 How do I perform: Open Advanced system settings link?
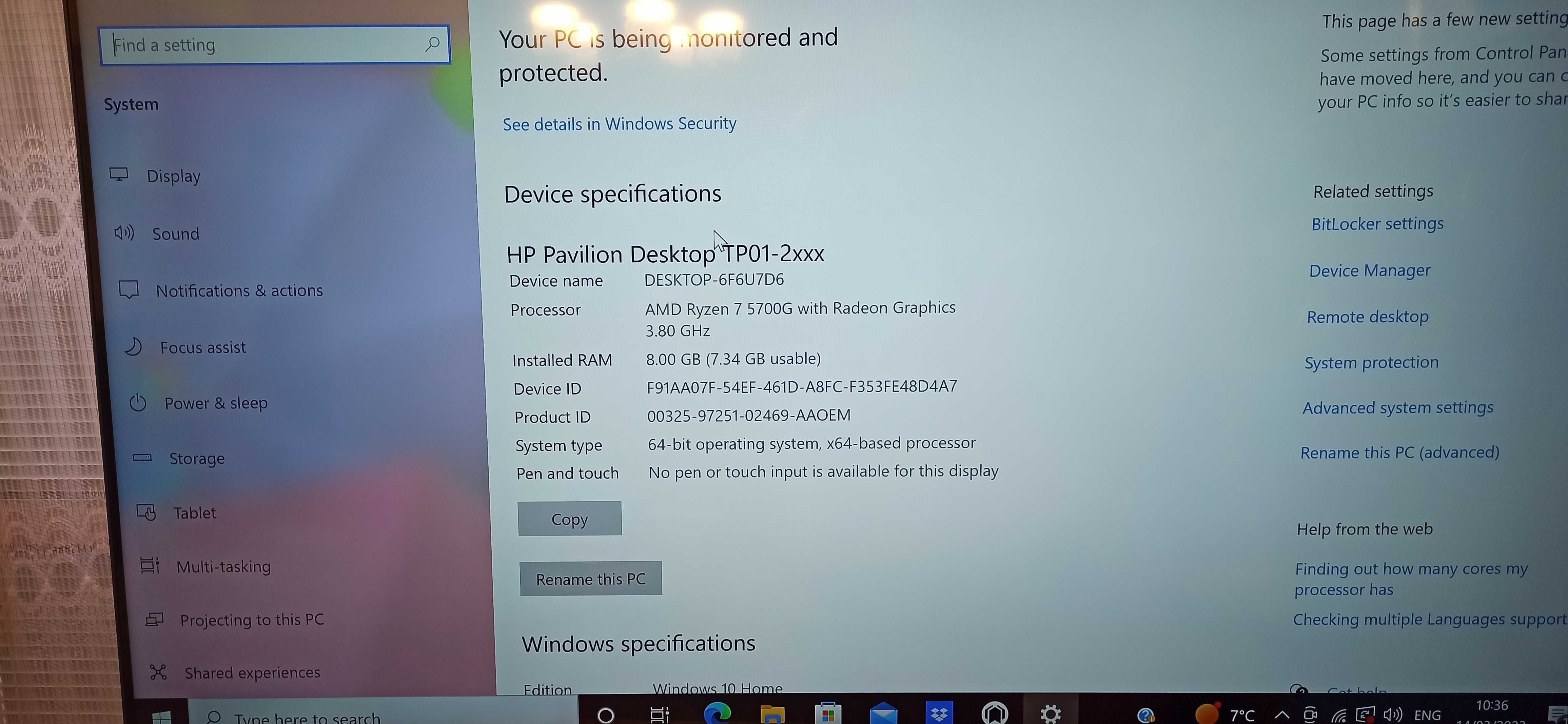[x=1397, y=408]
